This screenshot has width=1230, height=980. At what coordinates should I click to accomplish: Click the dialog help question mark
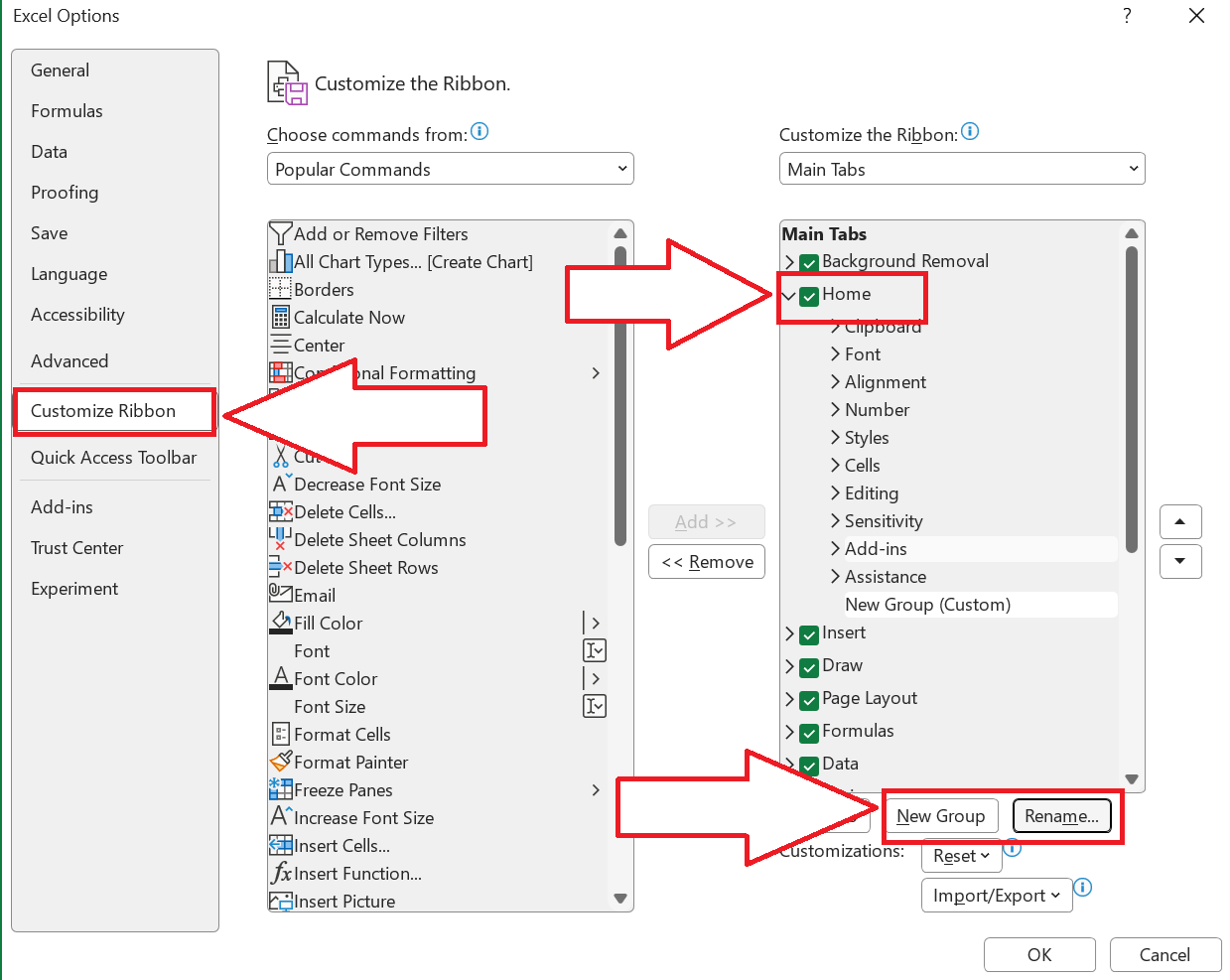pos(1127,16)
